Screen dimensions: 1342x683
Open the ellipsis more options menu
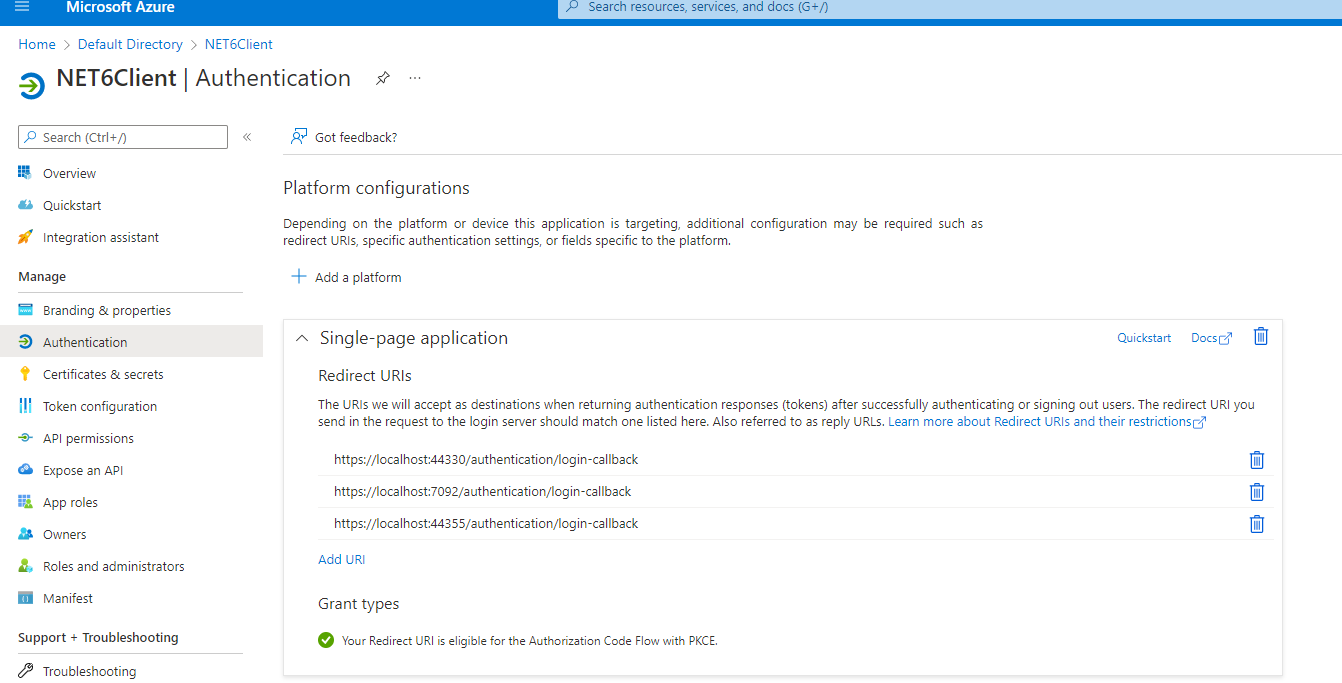pyautogui.click(x=415, y=78)
